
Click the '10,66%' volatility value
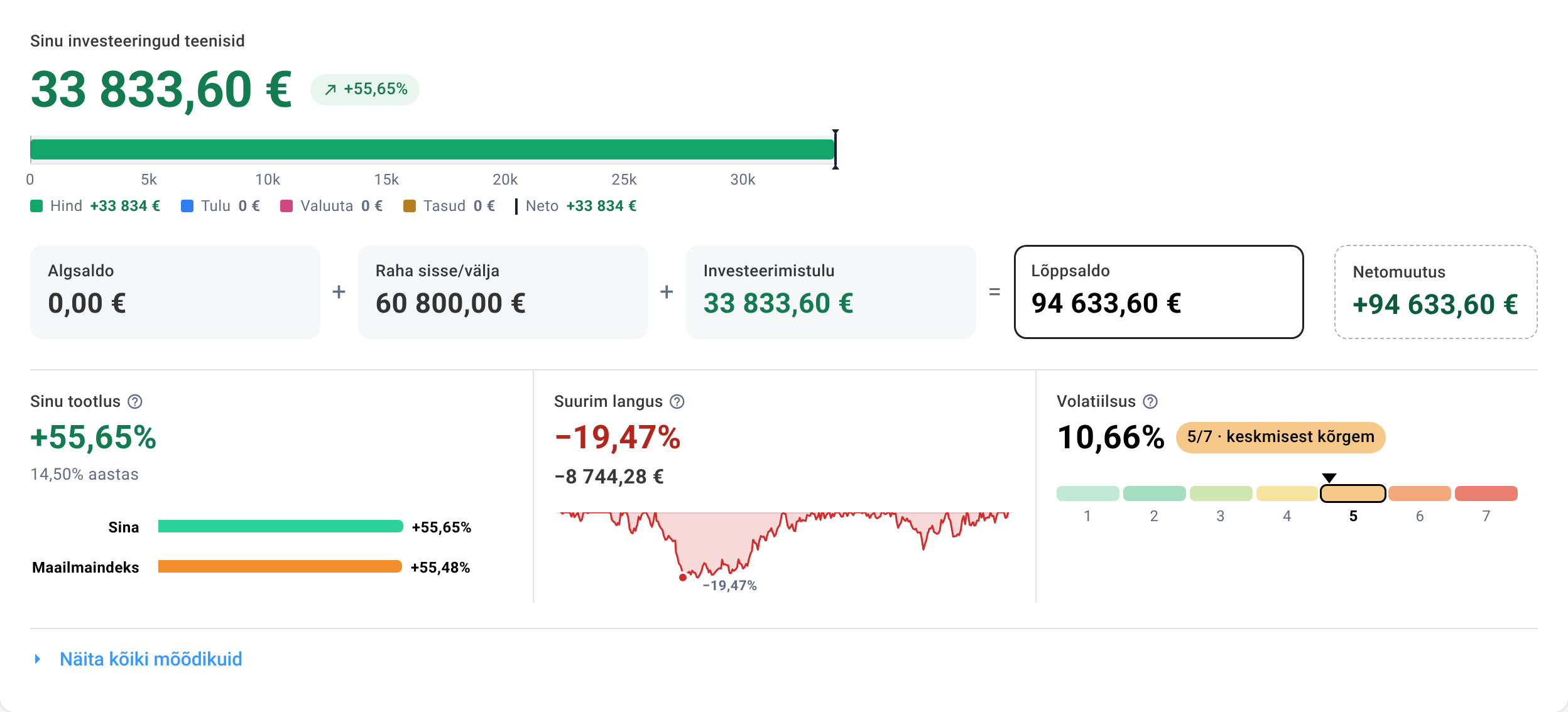click(x=1111, y=437)
